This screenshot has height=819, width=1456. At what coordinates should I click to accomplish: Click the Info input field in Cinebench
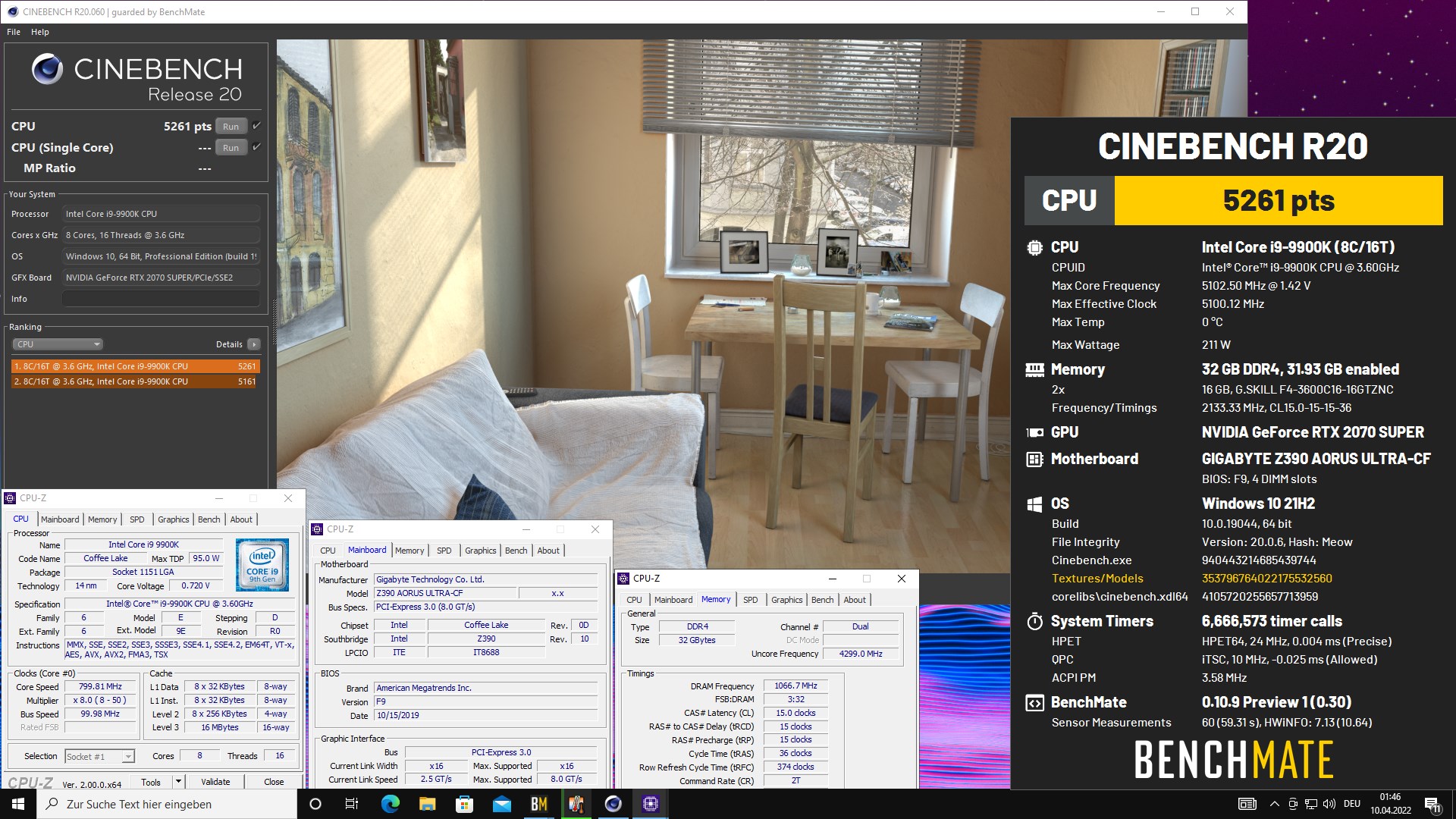click(161, 299)
